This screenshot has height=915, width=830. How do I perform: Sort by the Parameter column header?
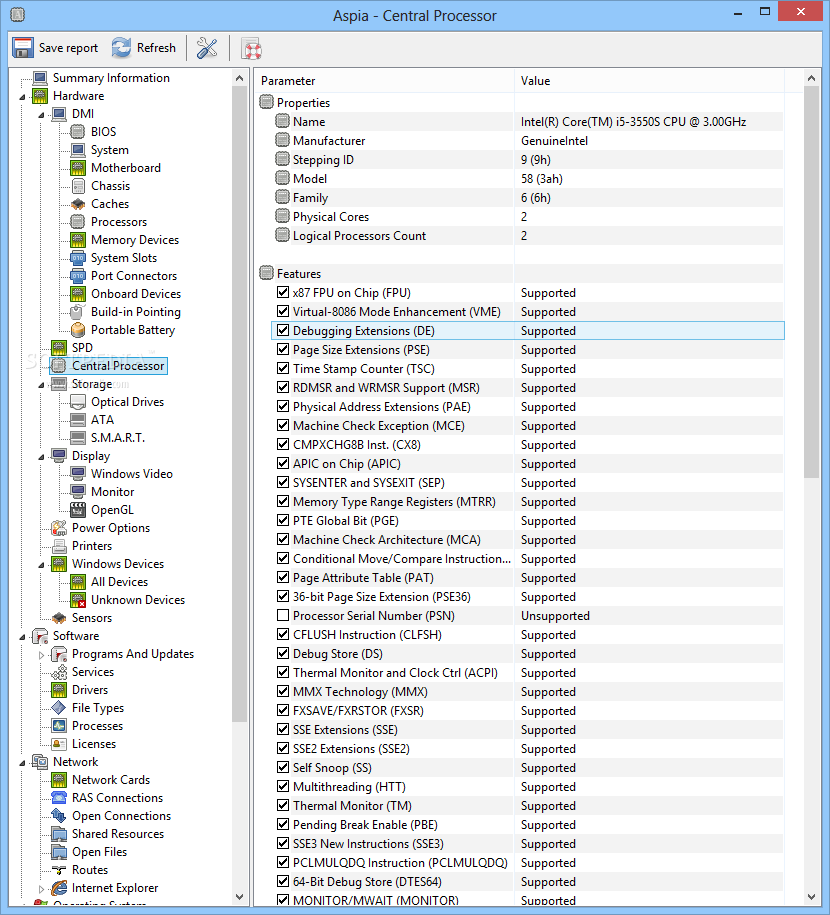tap(385, 81)
